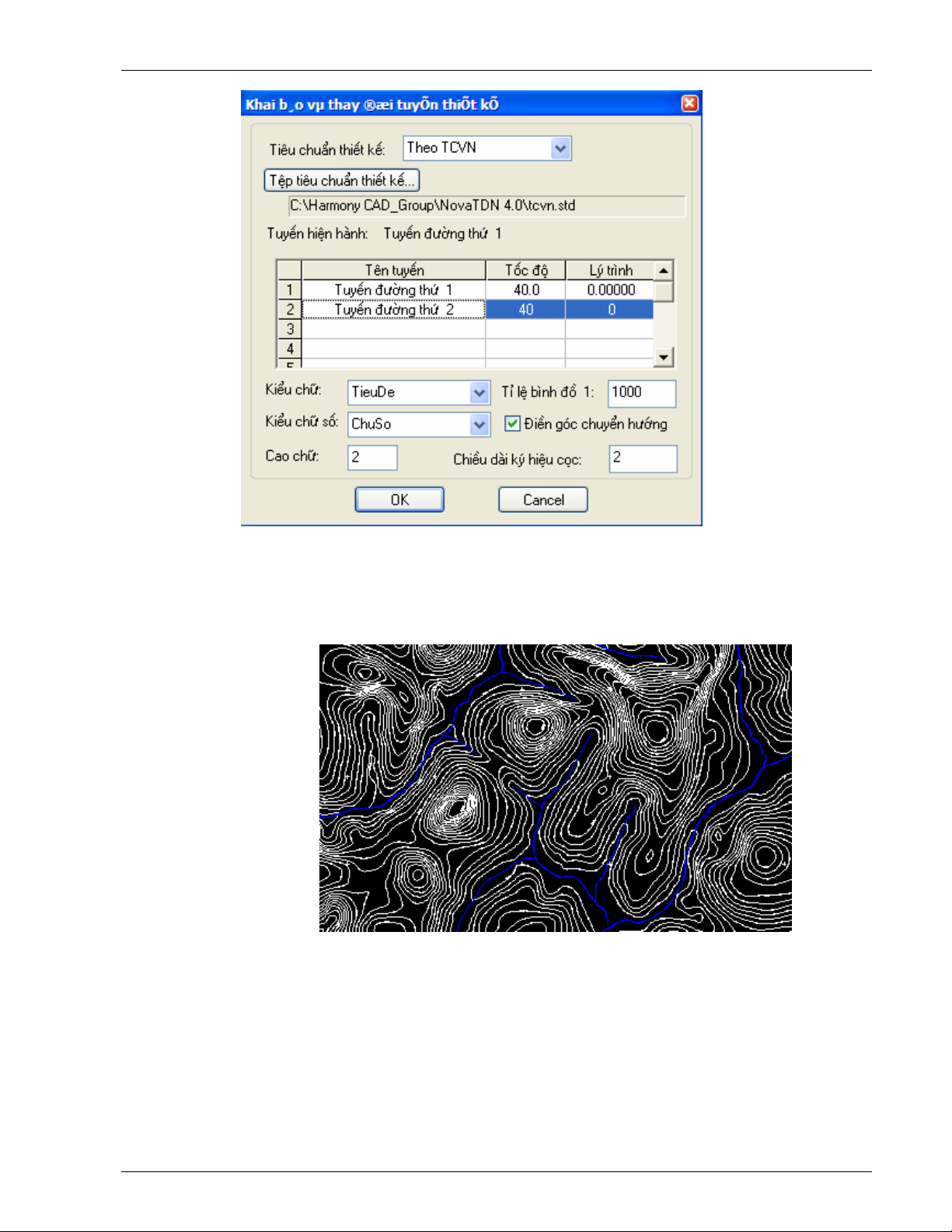Expand the Kiểu chữ TieuDe dropdown
This screenshot has height=1232, width=952.
pos(479,393)
